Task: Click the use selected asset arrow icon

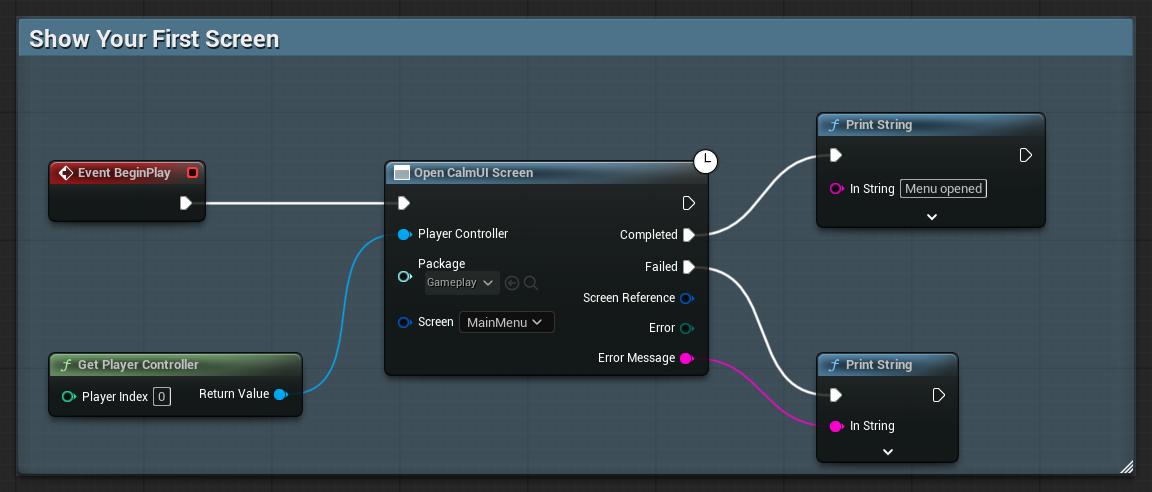Action: [x=512, y=283]
